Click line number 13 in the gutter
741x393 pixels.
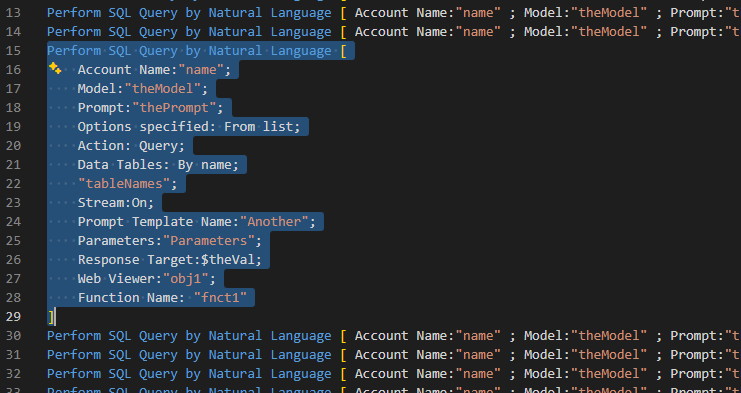click(x=13, y=13)
